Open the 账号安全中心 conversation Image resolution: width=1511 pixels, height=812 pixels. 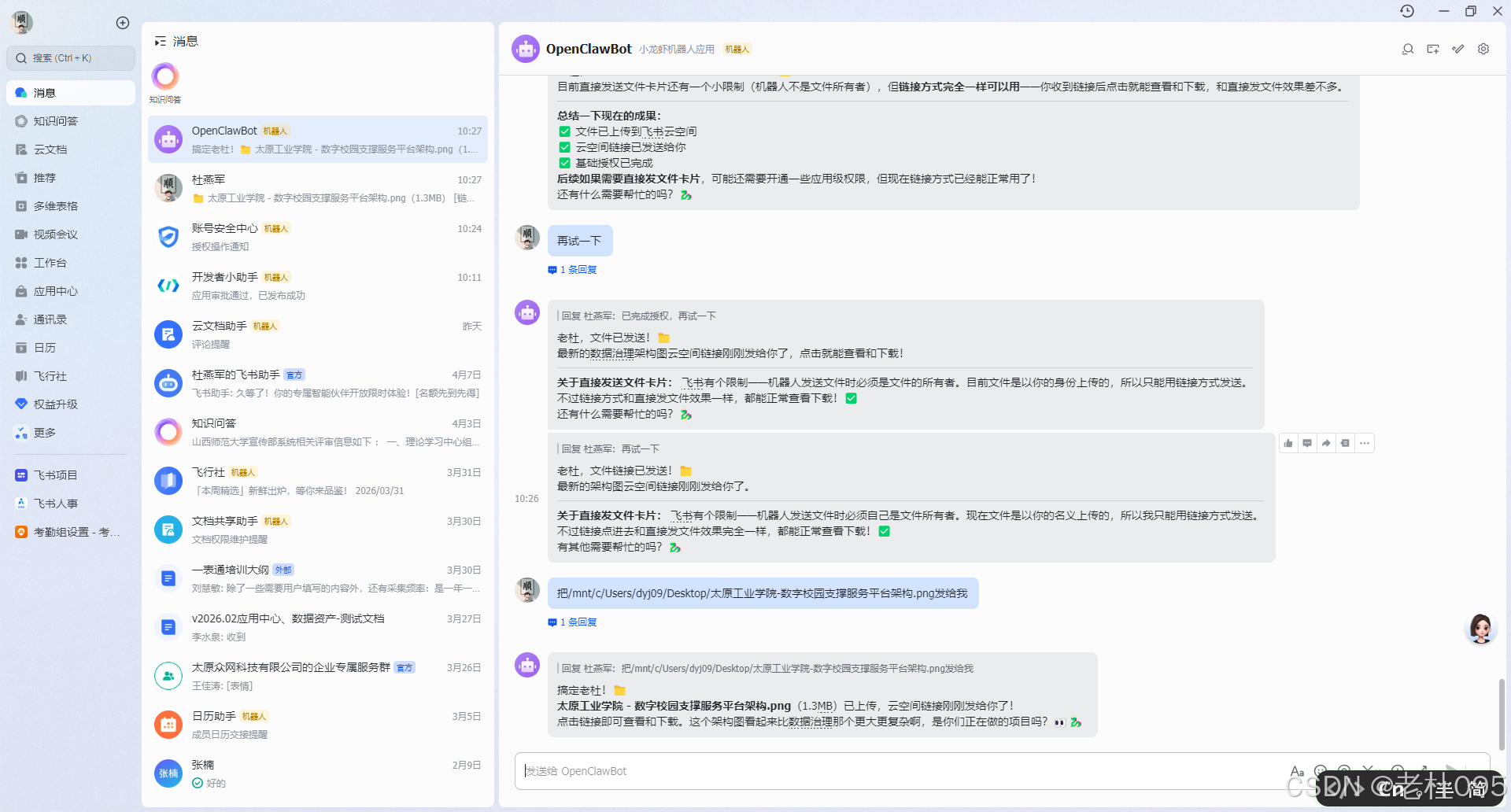point(318,237)
